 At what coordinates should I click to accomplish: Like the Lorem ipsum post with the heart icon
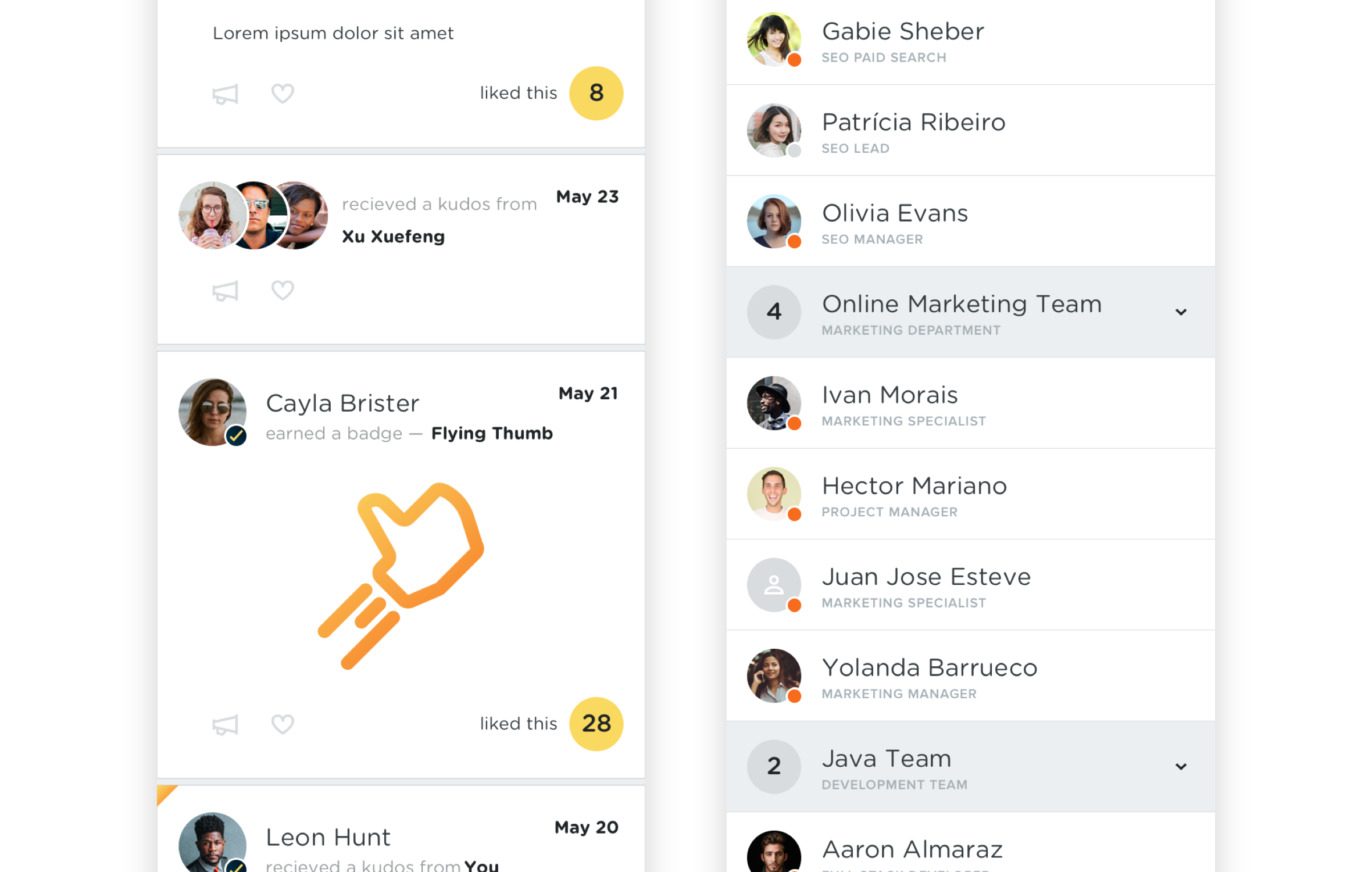pos(283,94)
